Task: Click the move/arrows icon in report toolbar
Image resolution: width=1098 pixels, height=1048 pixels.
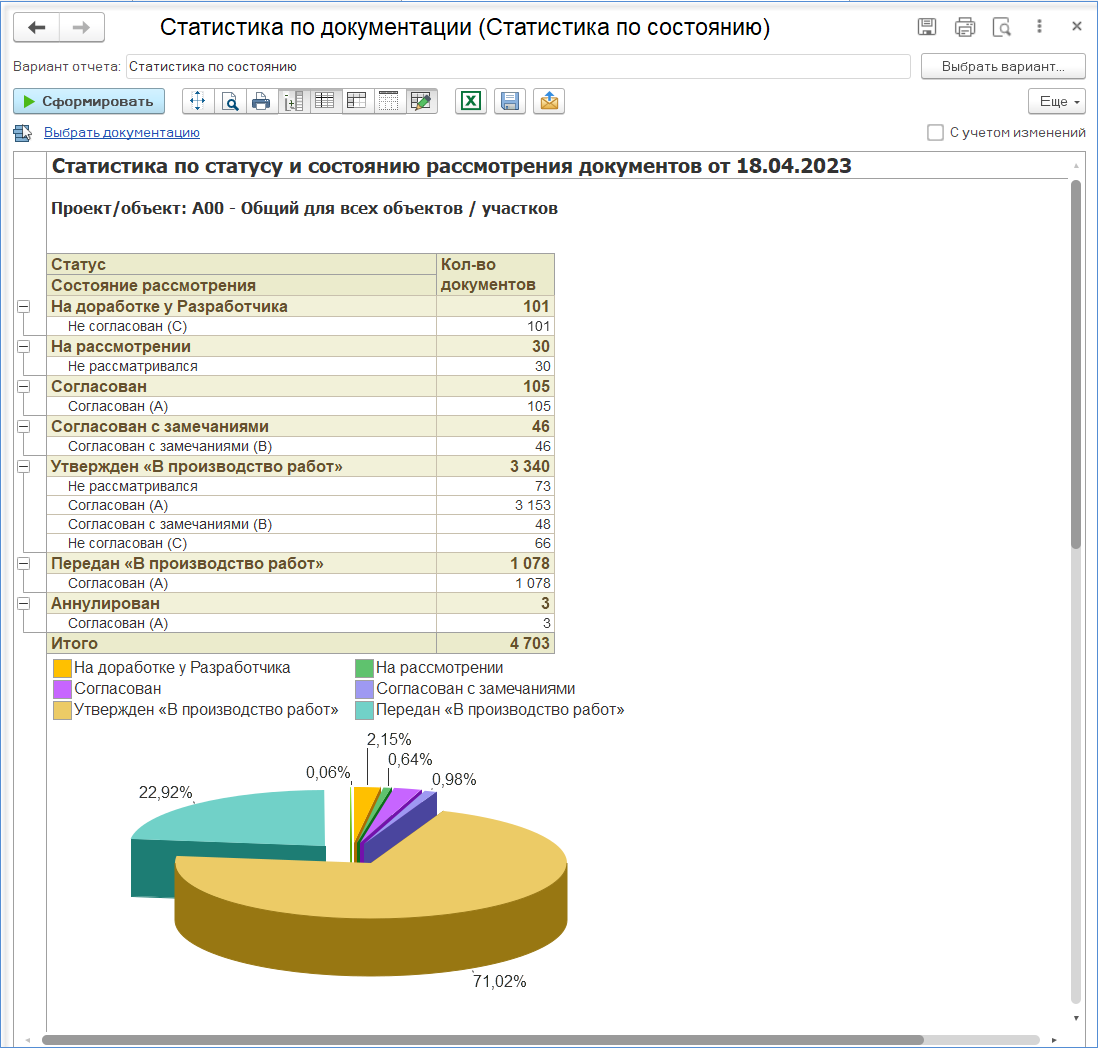Action: (197, 101)
